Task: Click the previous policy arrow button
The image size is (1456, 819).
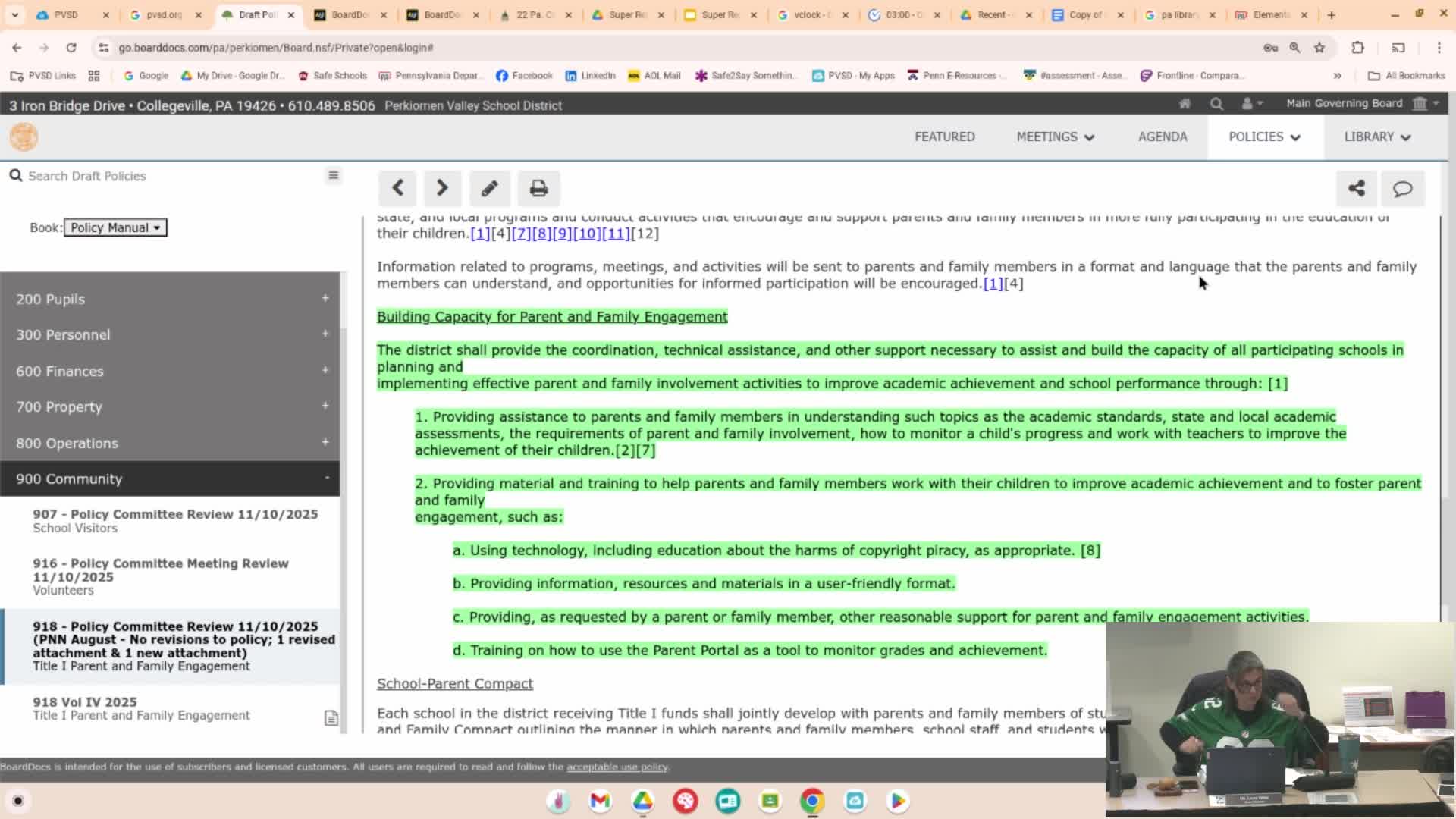Action: [397, 188]
